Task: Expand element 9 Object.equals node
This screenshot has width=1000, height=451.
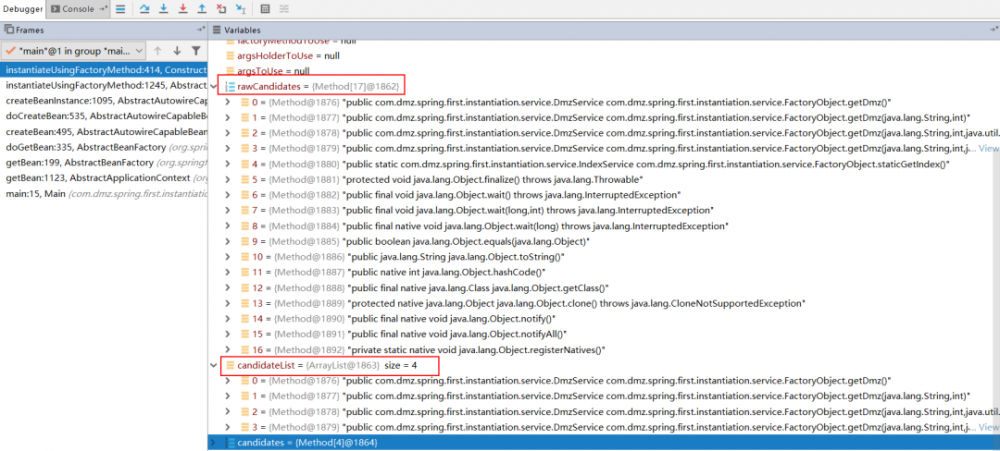Action: 229,241
